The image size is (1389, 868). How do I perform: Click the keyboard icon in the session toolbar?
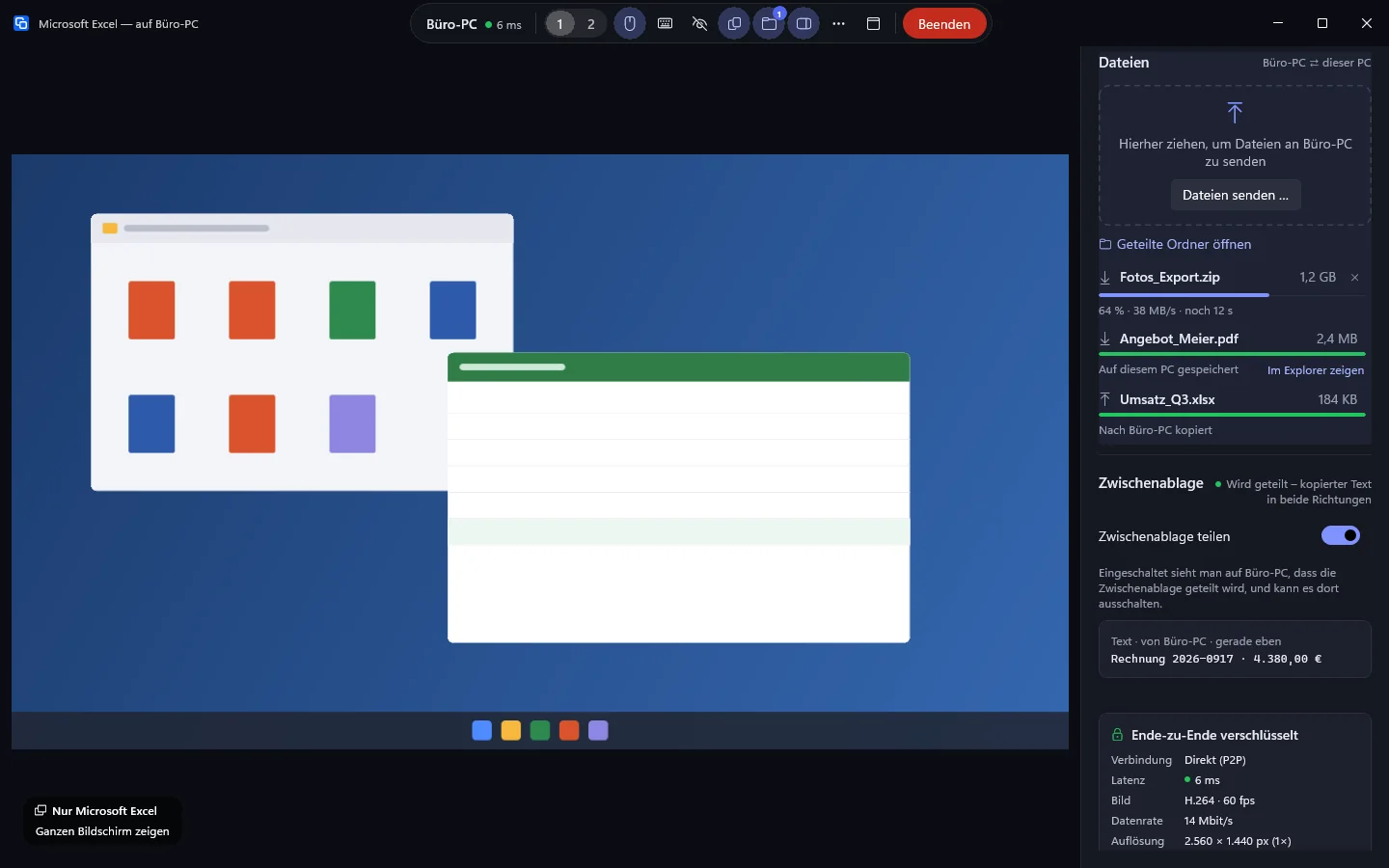pos(665,24)
